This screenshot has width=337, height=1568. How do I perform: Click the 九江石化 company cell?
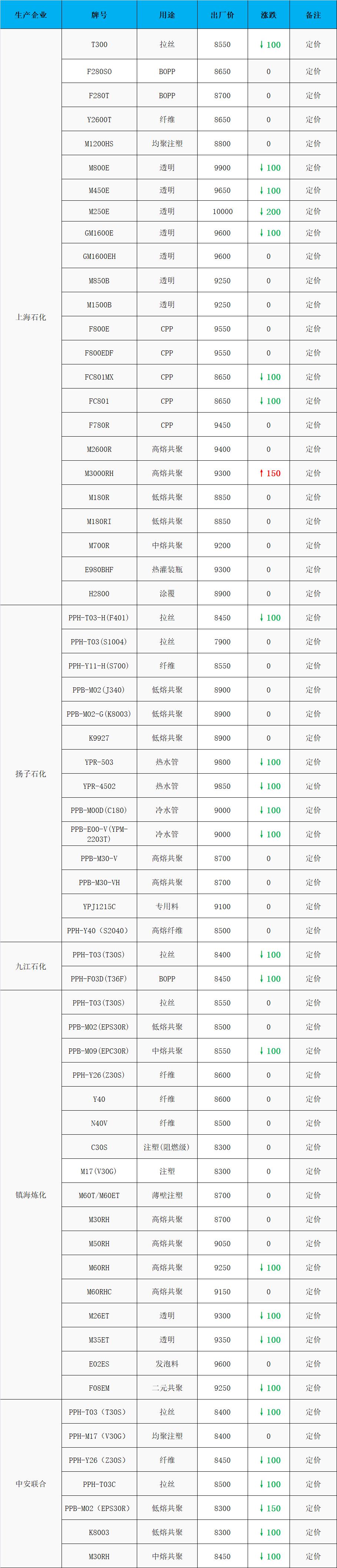click(x=30, y=966)
